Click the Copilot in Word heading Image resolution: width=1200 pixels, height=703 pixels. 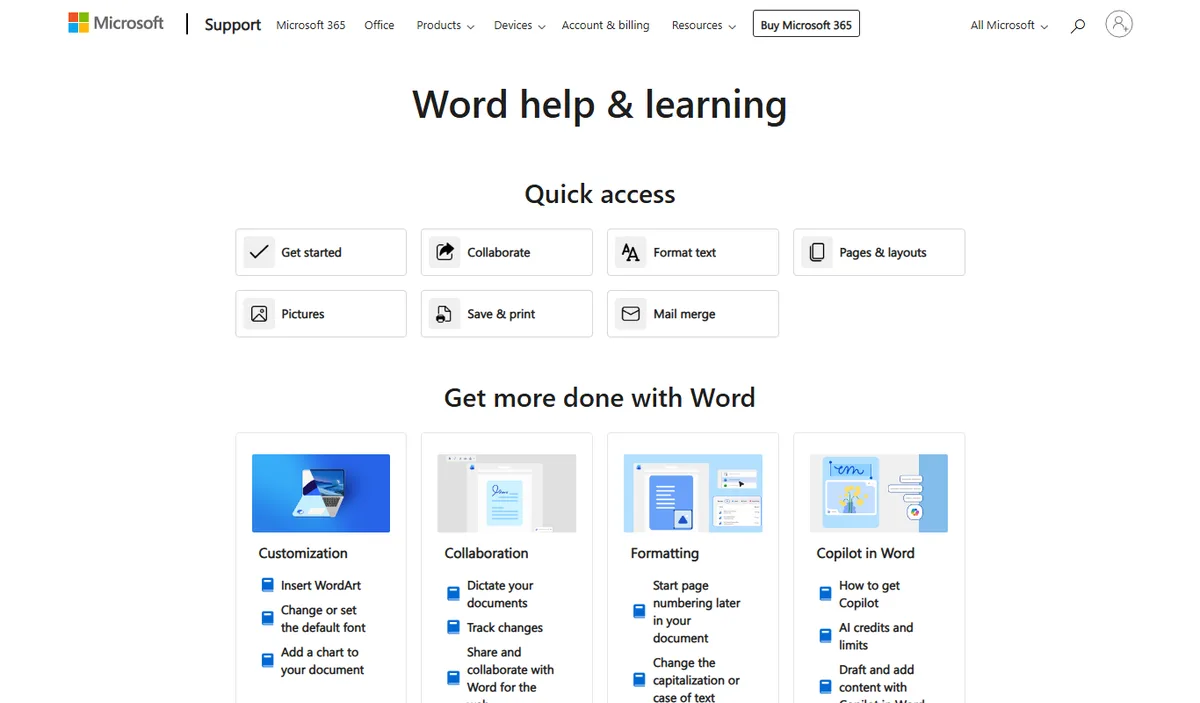(x=865, y=553)
